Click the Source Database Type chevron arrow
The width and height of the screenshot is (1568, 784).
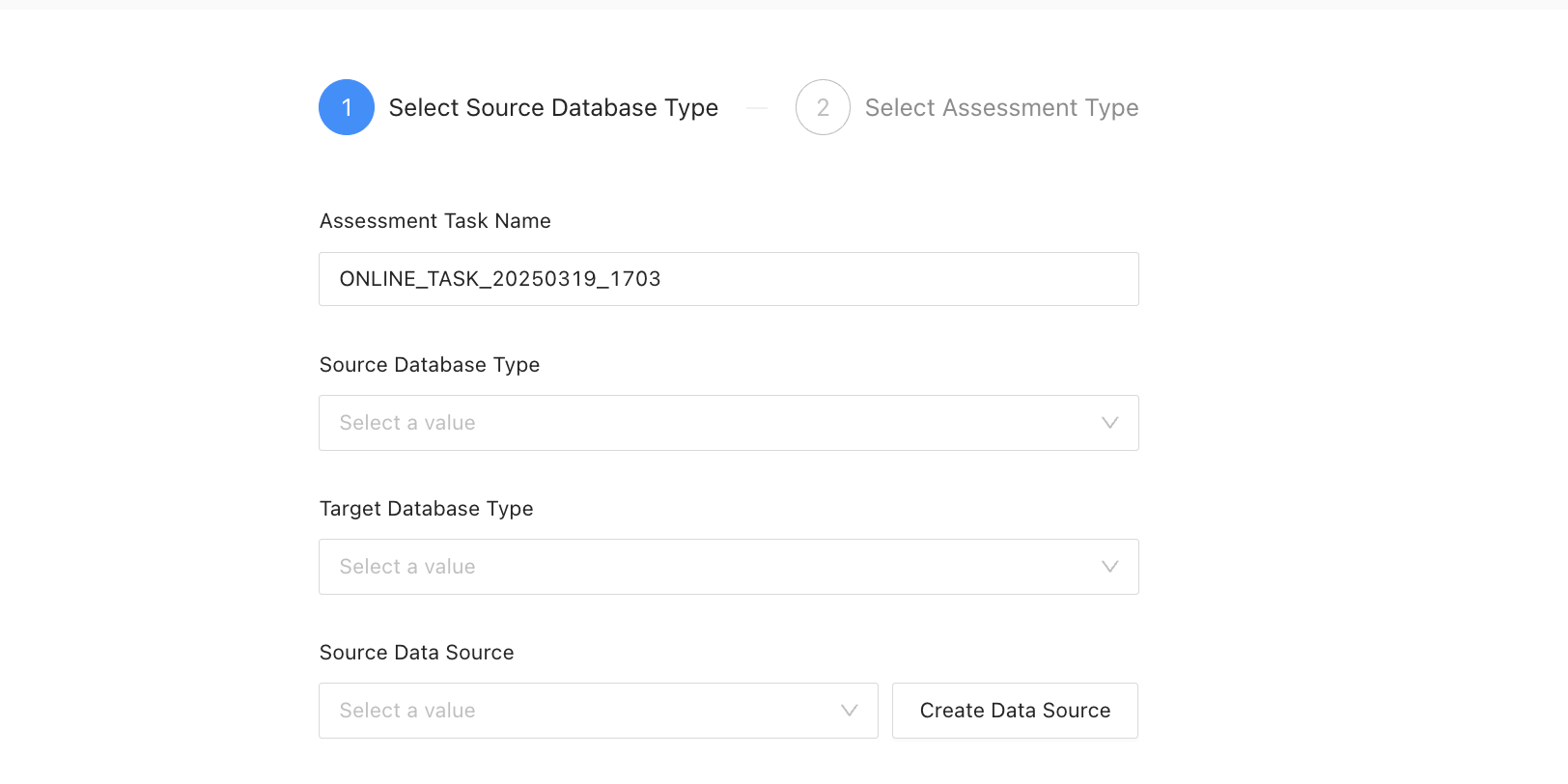(1110, 423)
